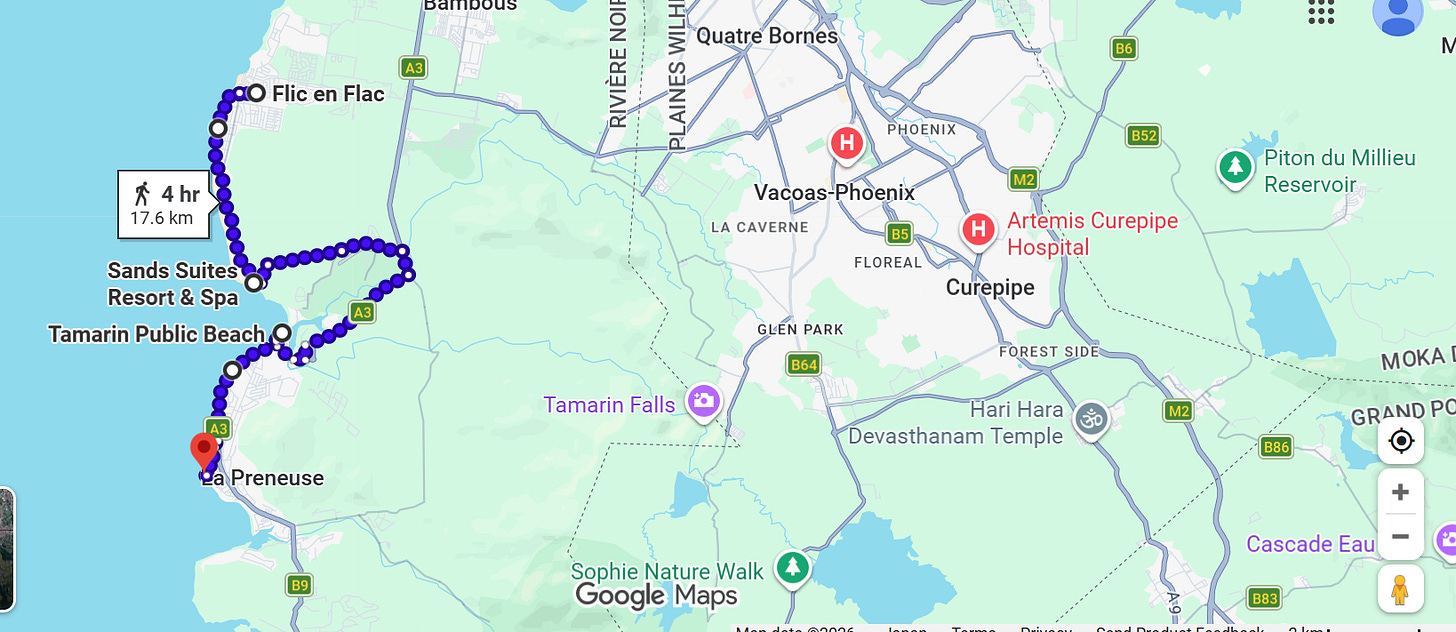Screen dimensions: 1456x632
Task: Click the Quatre Bornes town label
Action: (x=767, y=36)
